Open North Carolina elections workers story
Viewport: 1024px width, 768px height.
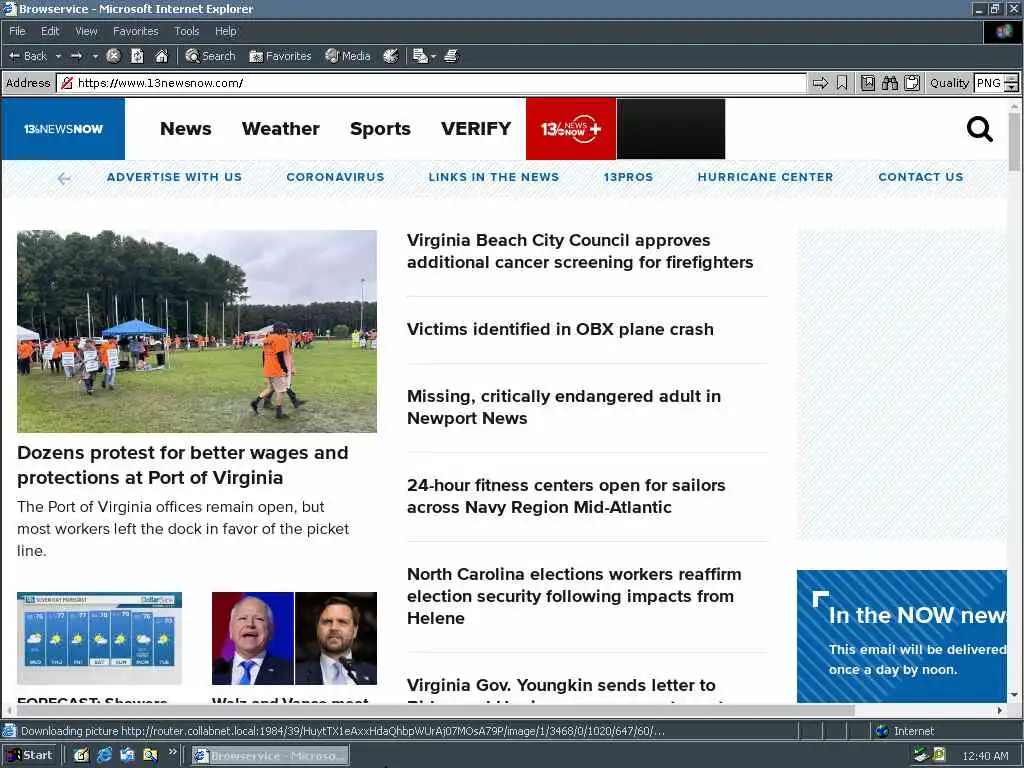[574, 596]
